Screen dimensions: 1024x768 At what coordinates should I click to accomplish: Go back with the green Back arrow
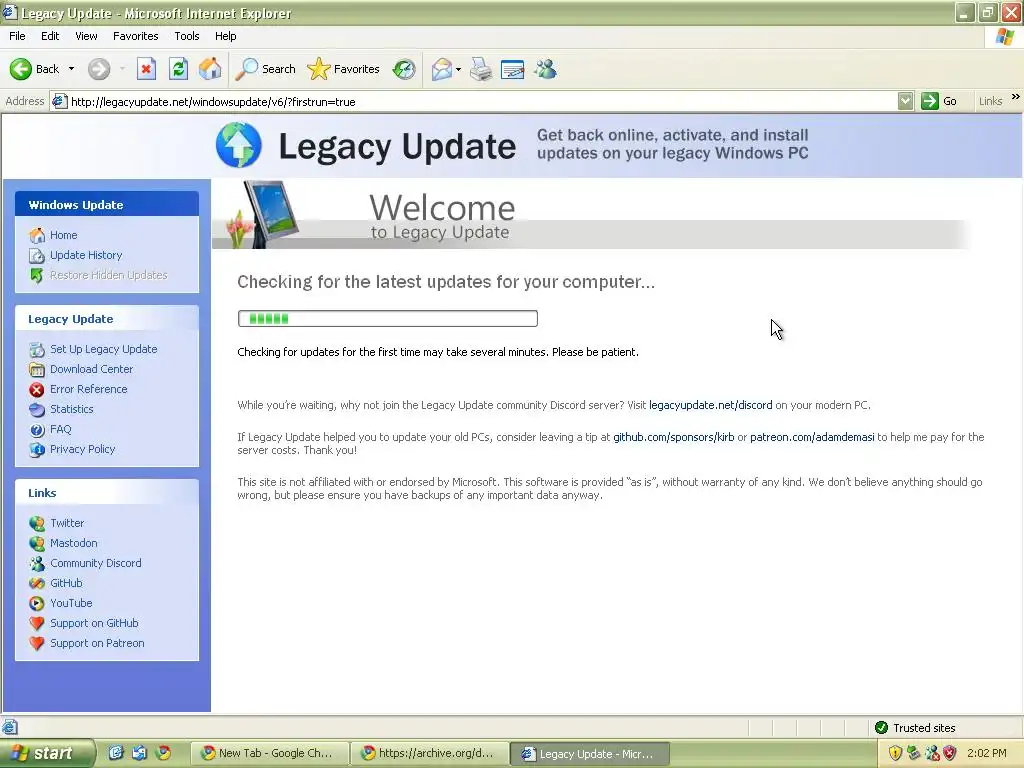click(34, 69)
